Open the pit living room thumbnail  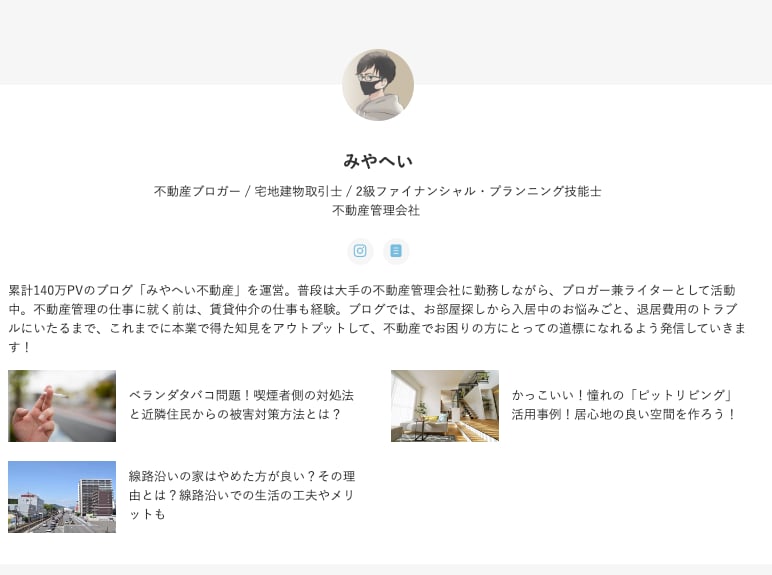pos(445,406)
